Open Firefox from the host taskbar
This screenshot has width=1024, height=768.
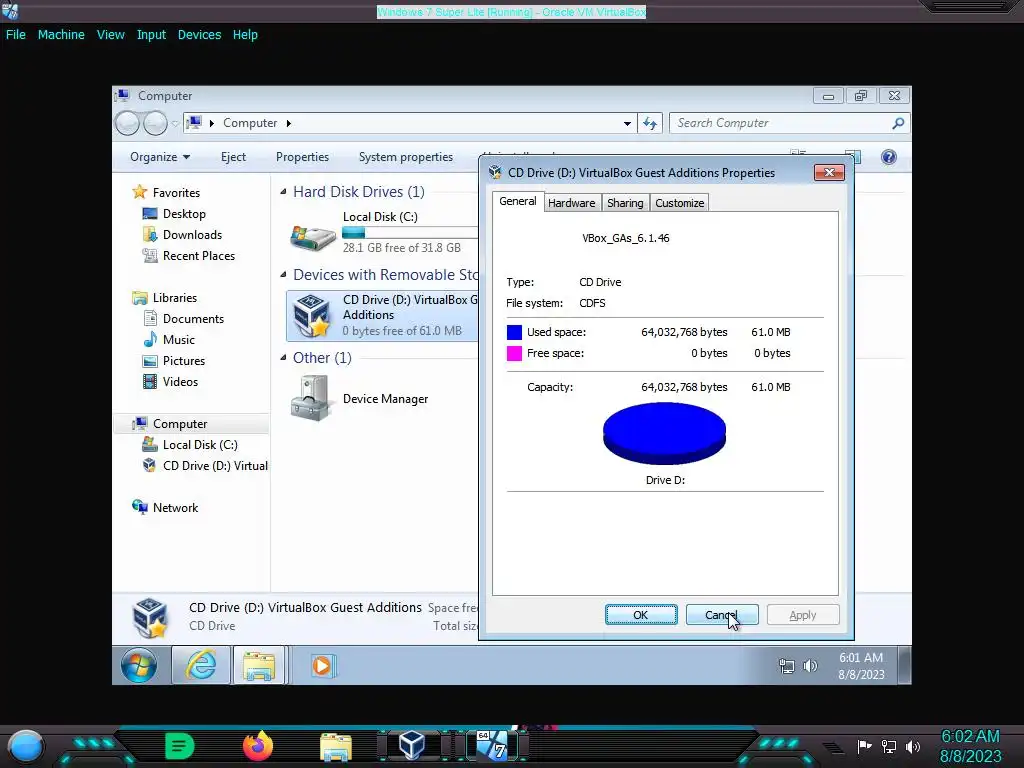(257, 745)
